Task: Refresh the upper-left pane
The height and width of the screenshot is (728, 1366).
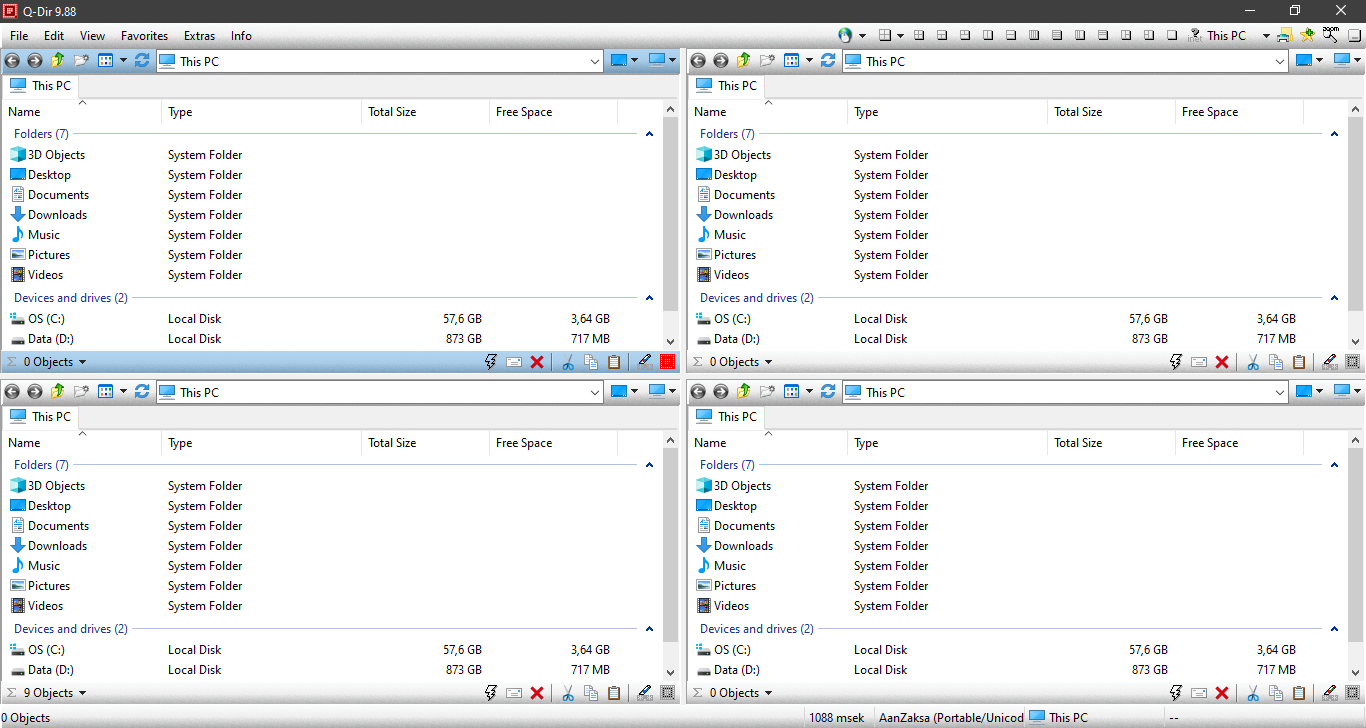Action: [142, 61]
